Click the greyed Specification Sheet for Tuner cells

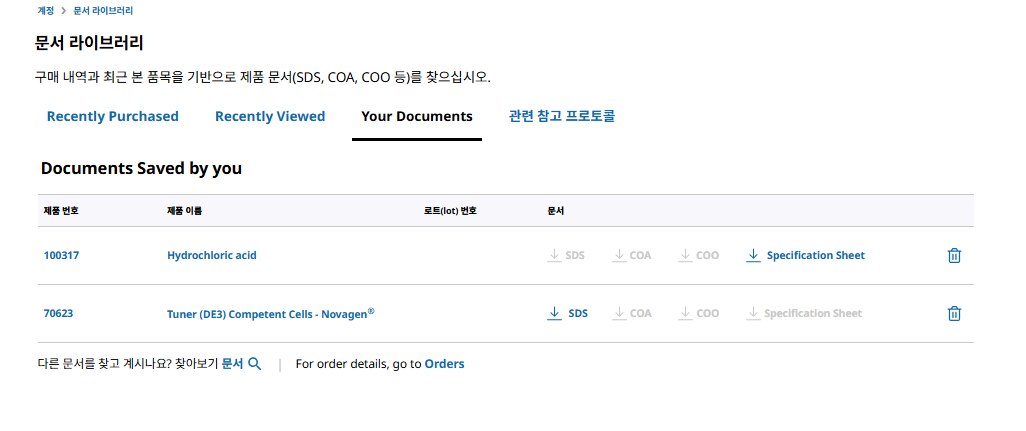point(804,313)
